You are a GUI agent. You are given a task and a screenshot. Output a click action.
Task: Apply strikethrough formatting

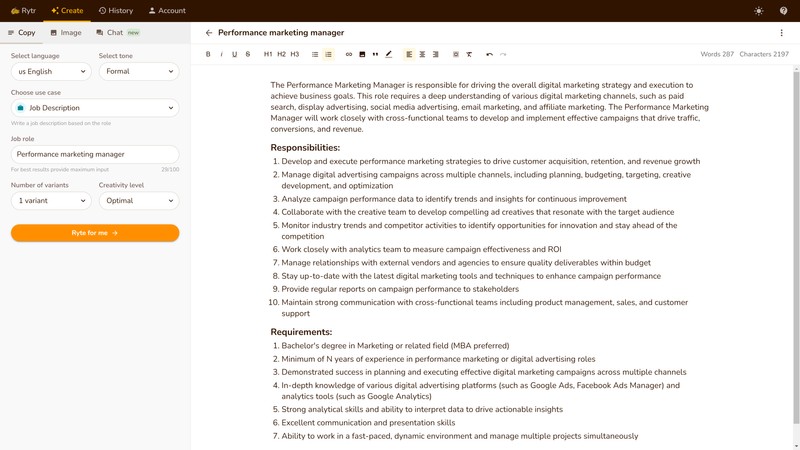248,54
